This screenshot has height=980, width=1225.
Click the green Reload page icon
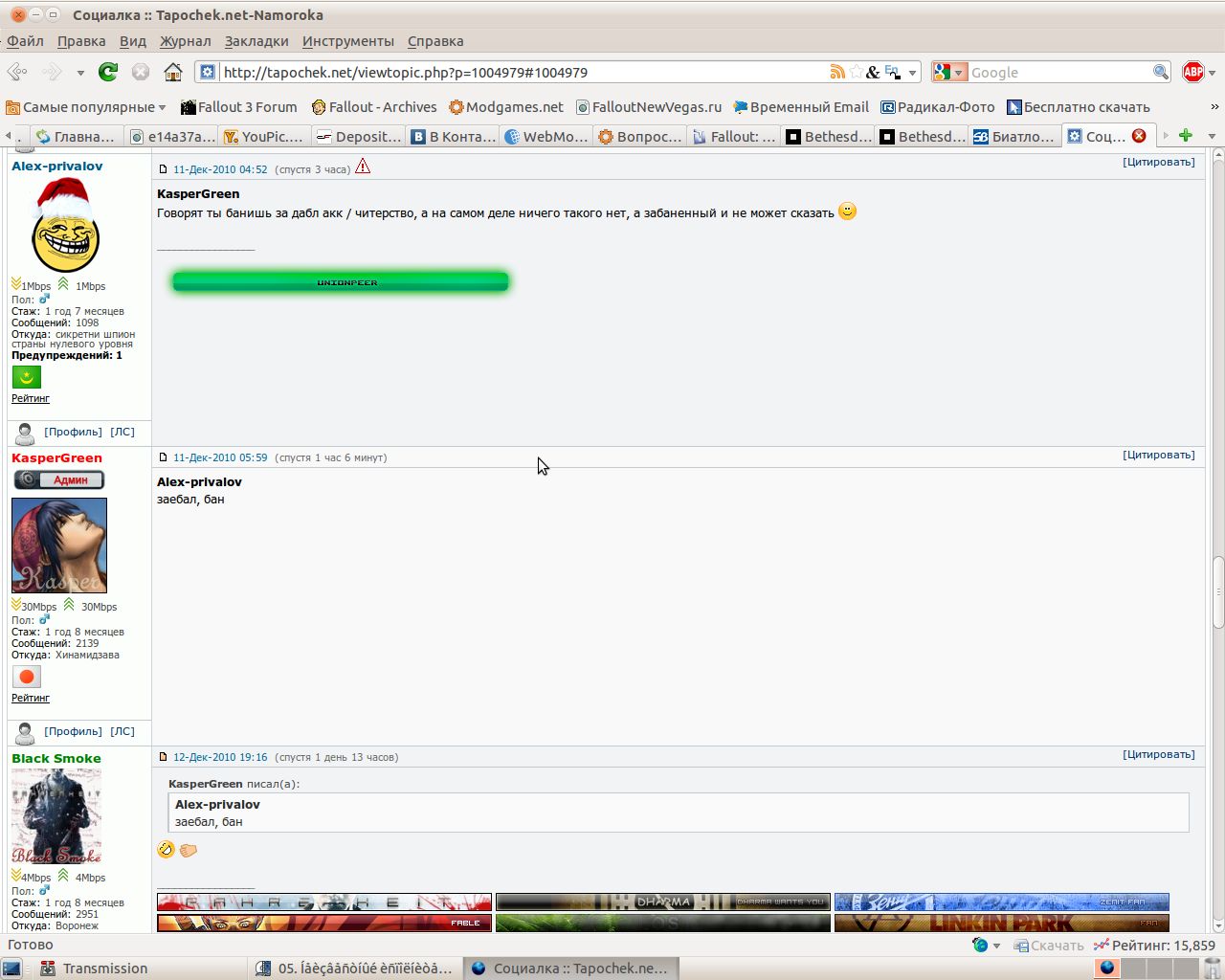108,72
